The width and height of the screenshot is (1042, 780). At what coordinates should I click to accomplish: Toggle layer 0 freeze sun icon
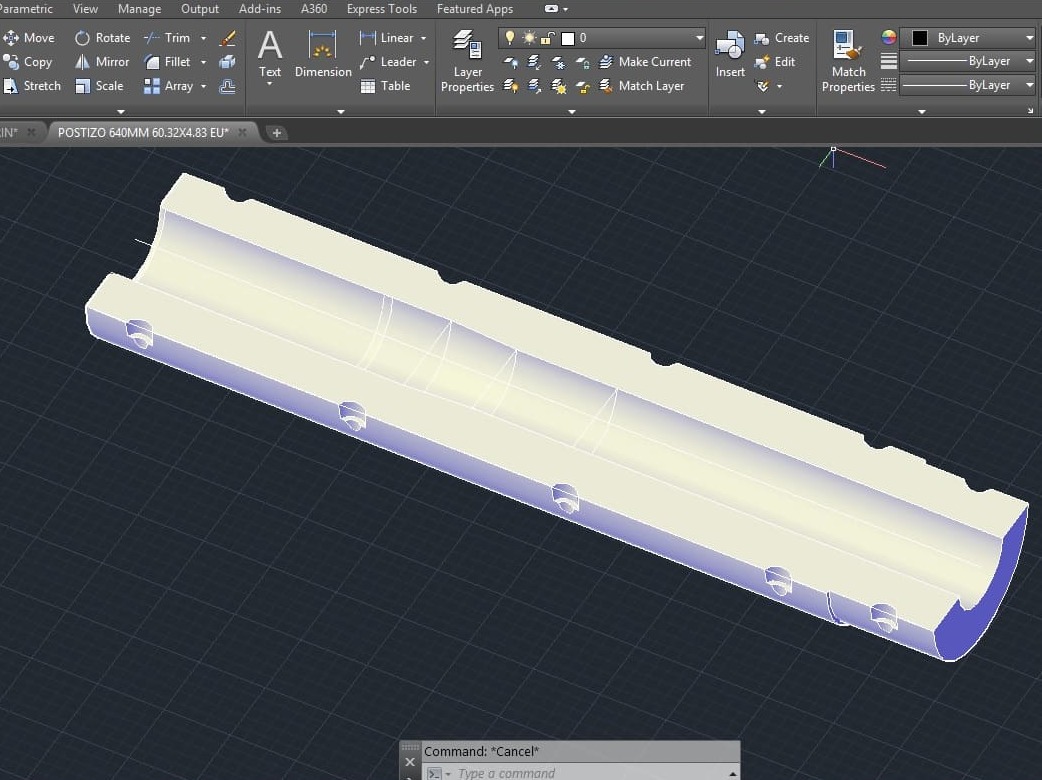coord(529,38)
